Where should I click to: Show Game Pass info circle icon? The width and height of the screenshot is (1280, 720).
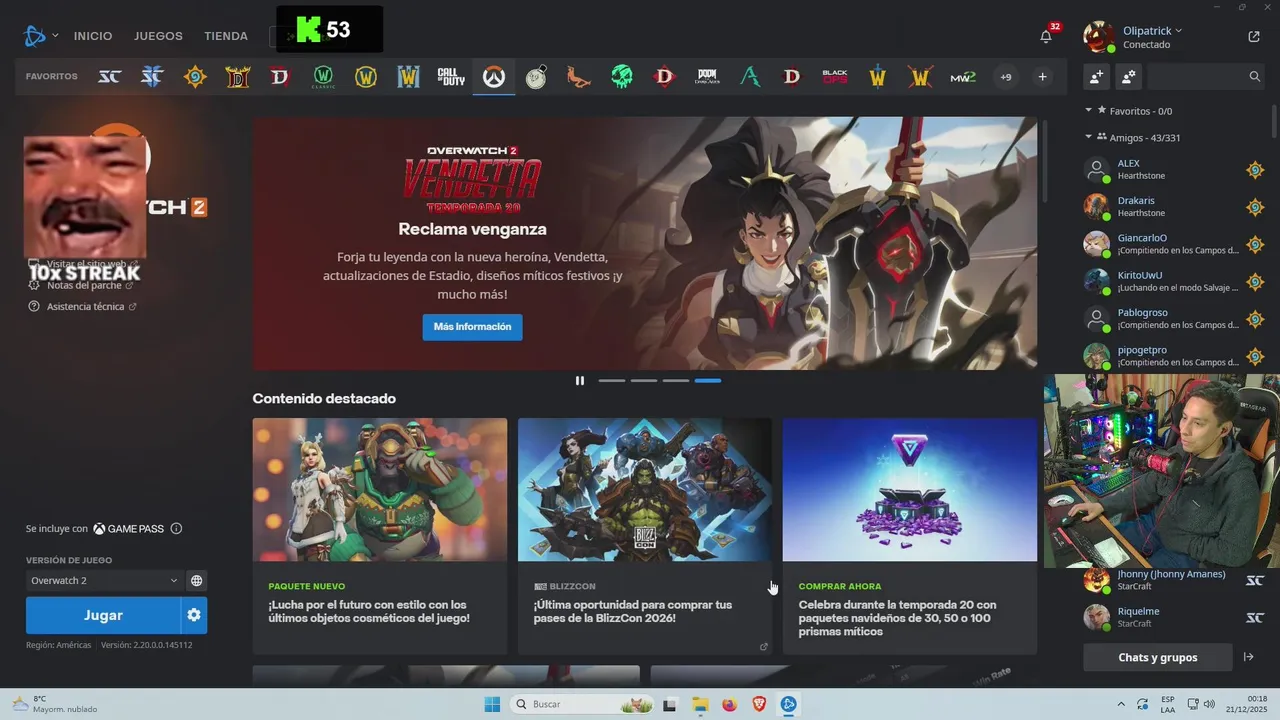point(176,528)
